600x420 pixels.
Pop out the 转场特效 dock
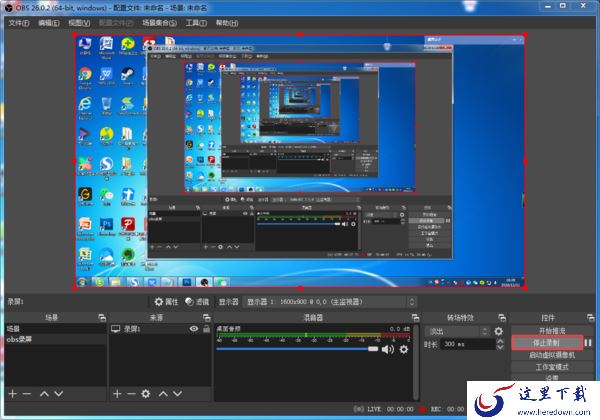pos(502,317)
